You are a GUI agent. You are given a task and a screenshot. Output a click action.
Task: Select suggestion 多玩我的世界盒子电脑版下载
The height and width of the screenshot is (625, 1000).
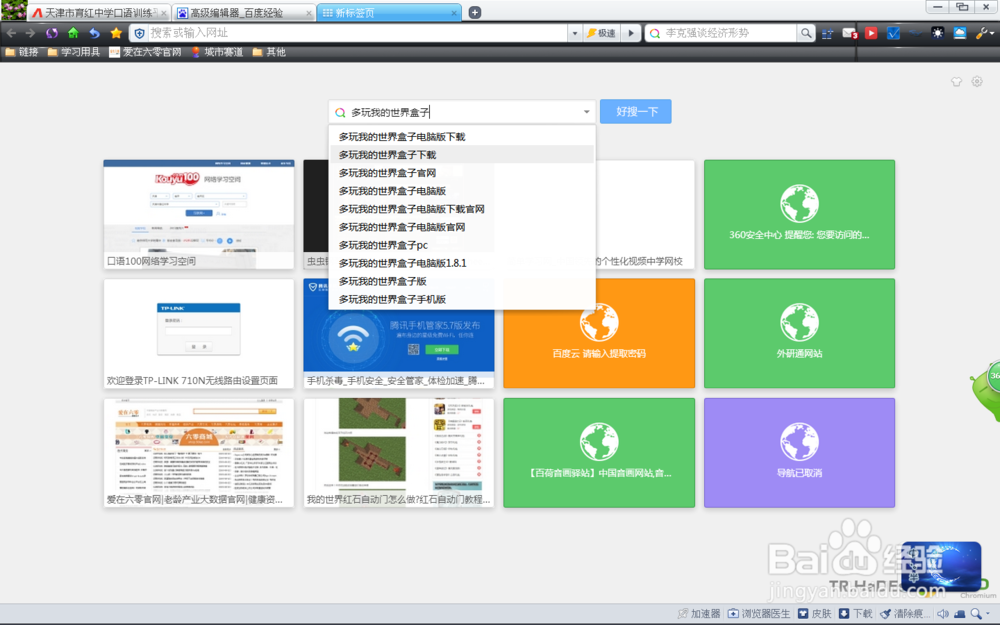(x=462, y=136)
